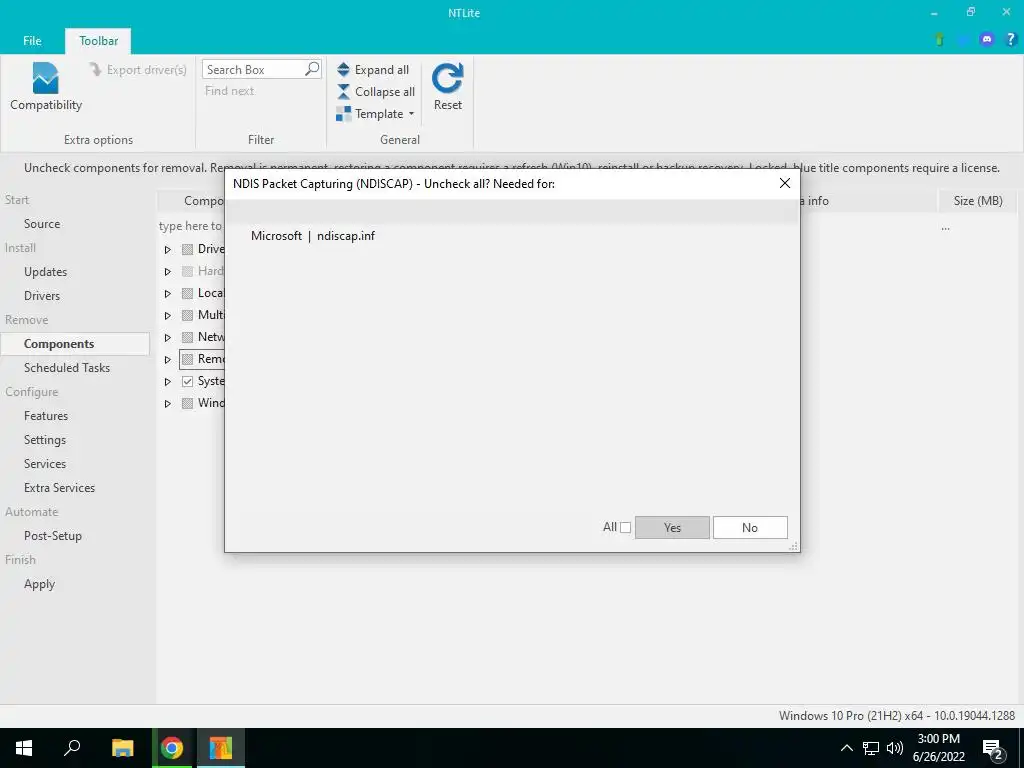The height and width of the screenshot is (768, 1024).
Task: Toggle checkbox of the 'Netw' row
Action: (x=187, y=337)
